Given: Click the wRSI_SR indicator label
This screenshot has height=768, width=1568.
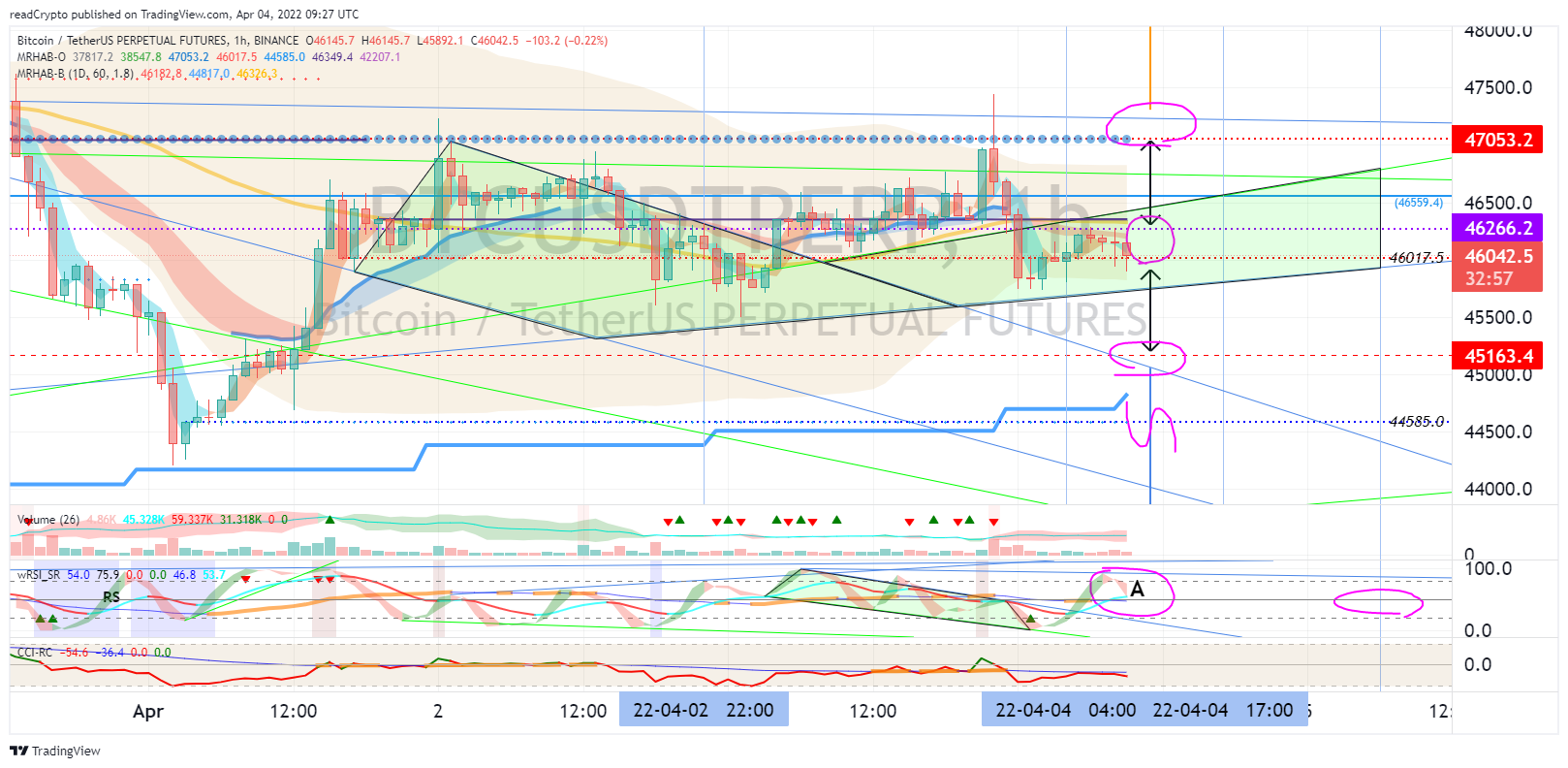Looking at the screenshot, I should point(39,575).
